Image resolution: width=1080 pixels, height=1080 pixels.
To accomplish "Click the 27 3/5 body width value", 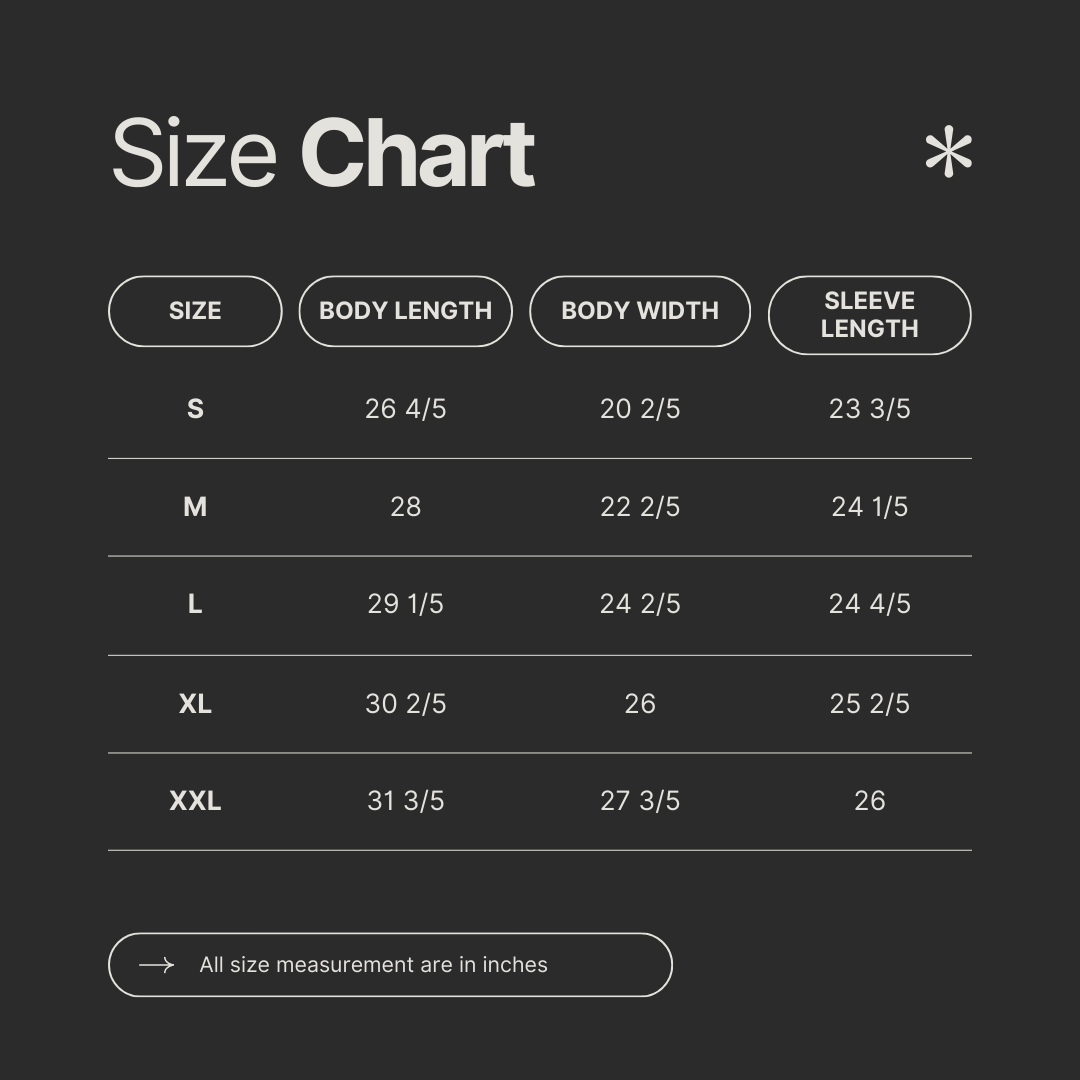I will point(639,801).
